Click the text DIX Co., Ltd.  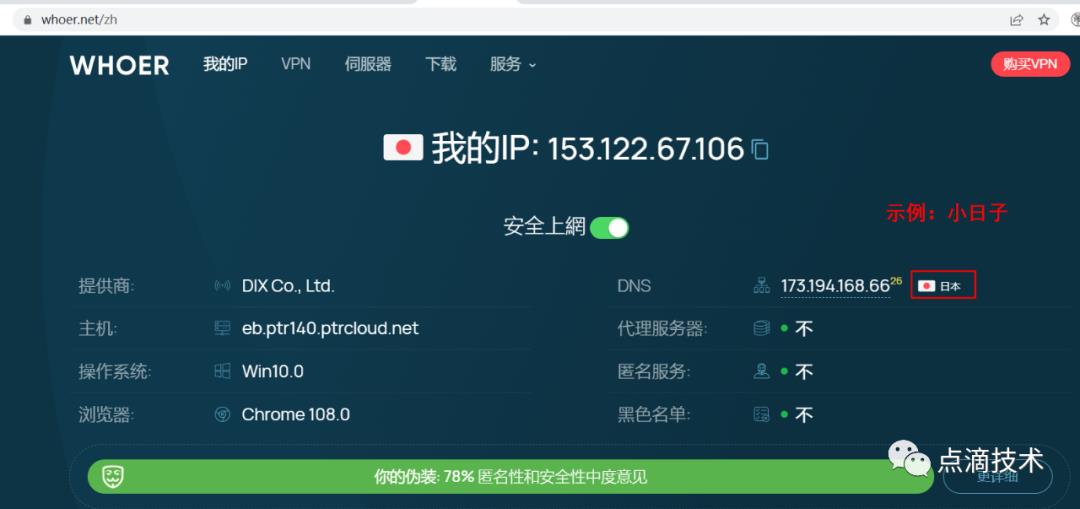pyautogui.click(x=288, y=286)
